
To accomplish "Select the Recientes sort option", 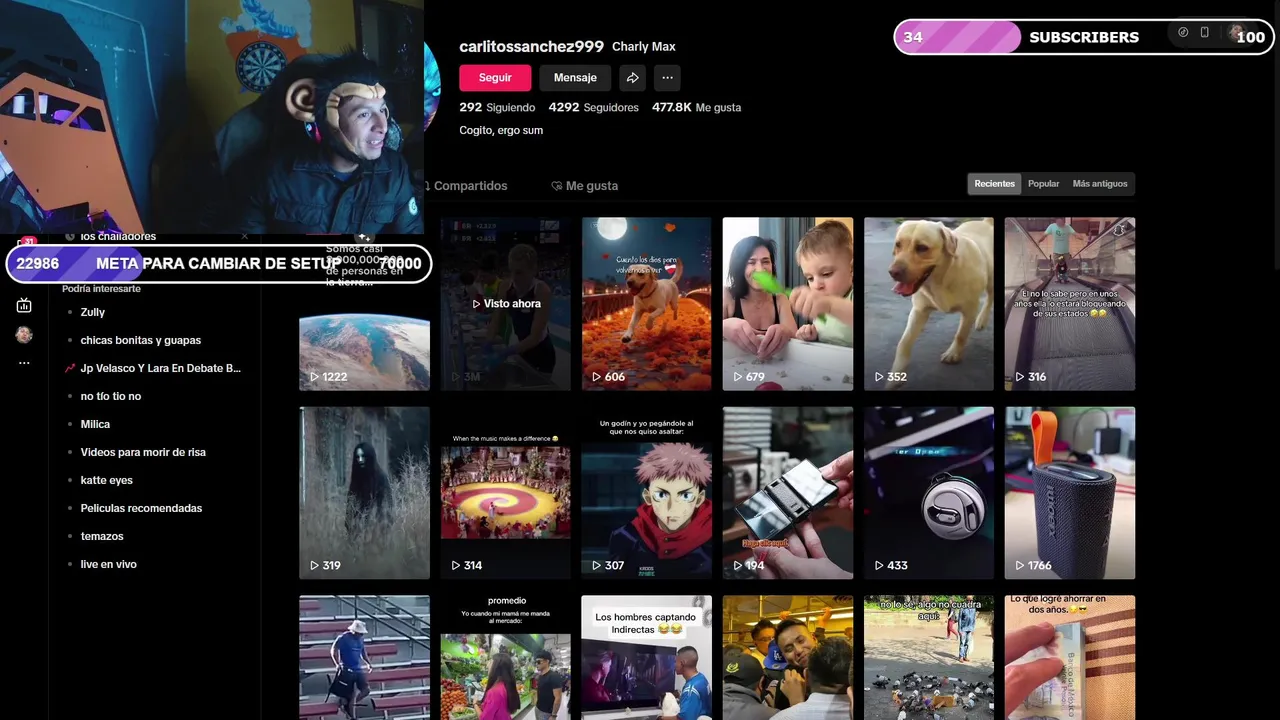I will click(994, 184).
